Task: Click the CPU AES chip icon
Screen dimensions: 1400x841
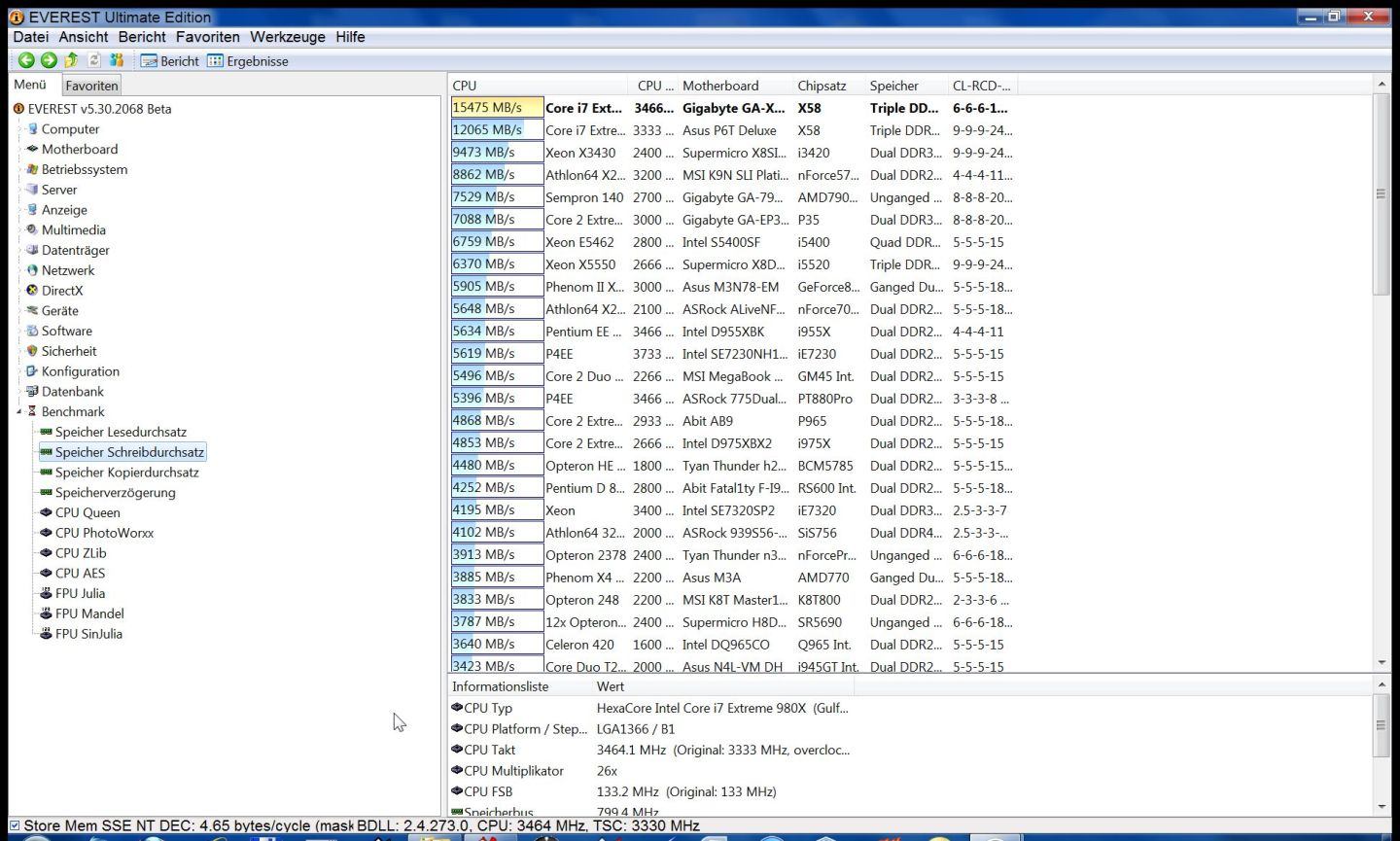Action: click(x=46, y=574)
